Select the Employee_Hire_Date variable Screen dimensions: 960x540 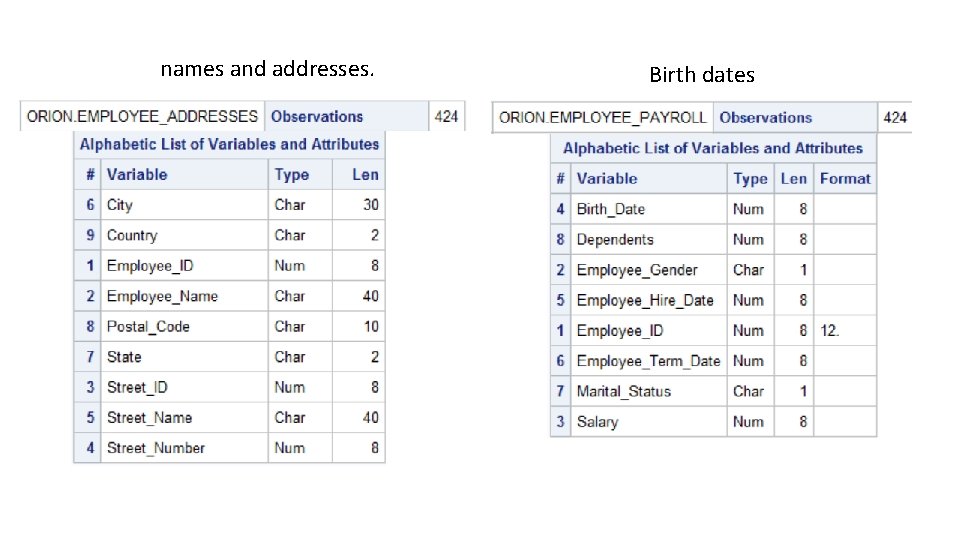click(645, 300)
